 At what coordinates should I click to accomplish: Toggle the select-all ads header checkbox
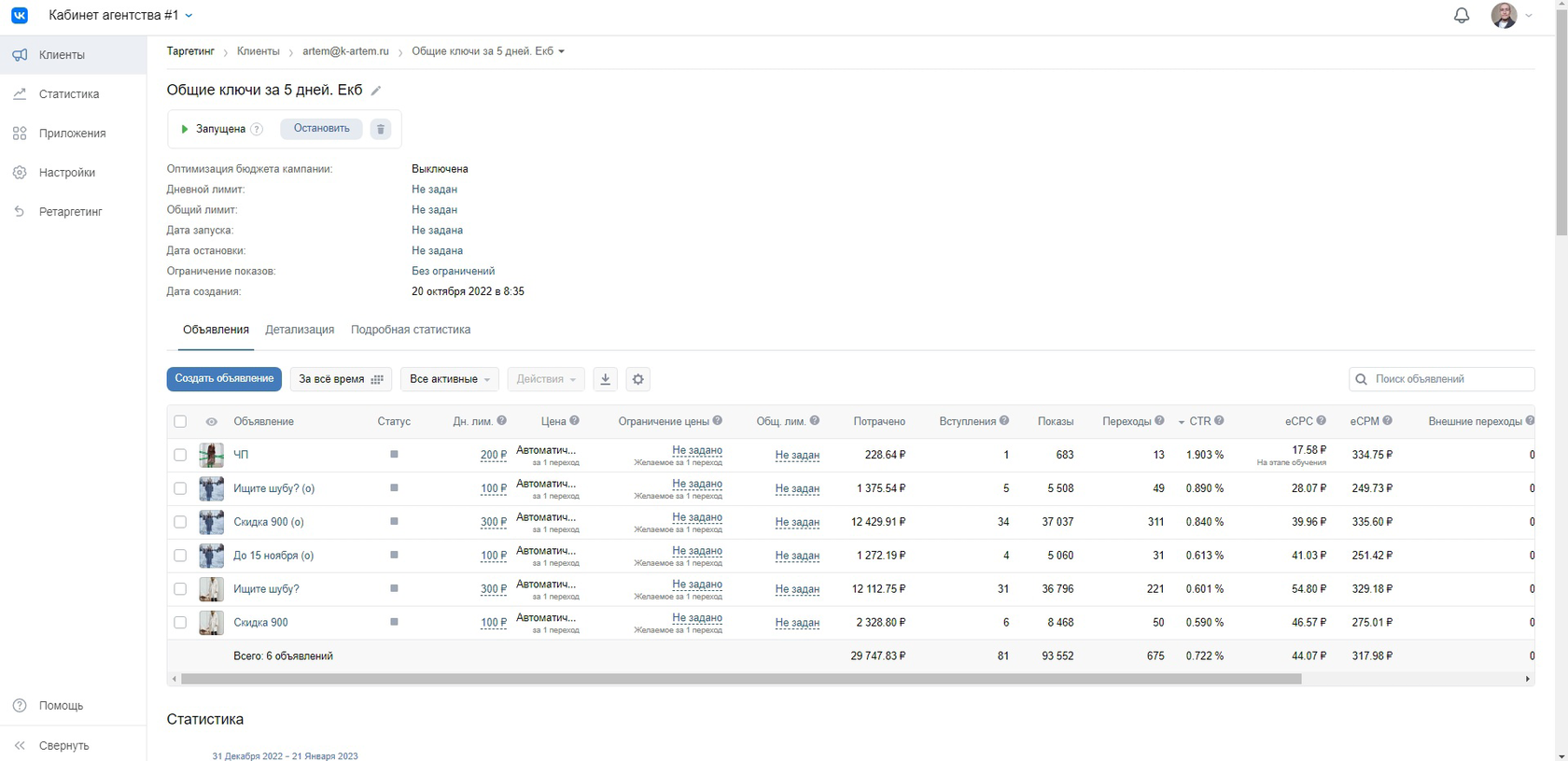click(180, 421)
